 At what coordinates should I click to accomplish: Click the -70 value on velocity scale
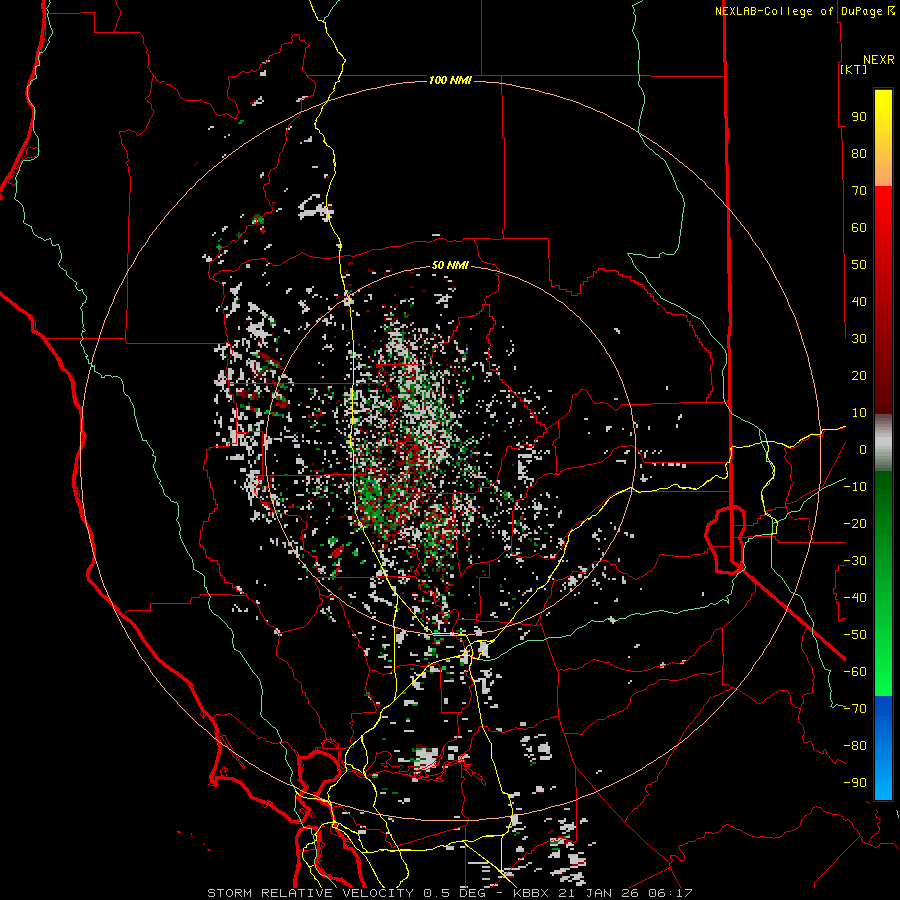point(855,709)
